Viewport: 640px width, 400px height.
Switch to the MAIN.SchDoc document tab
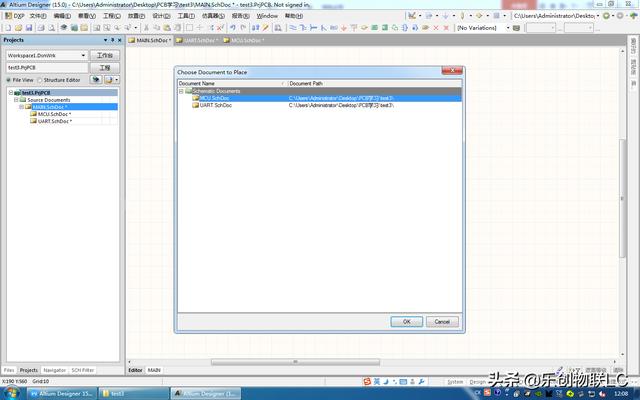click(x=150, y=40)
